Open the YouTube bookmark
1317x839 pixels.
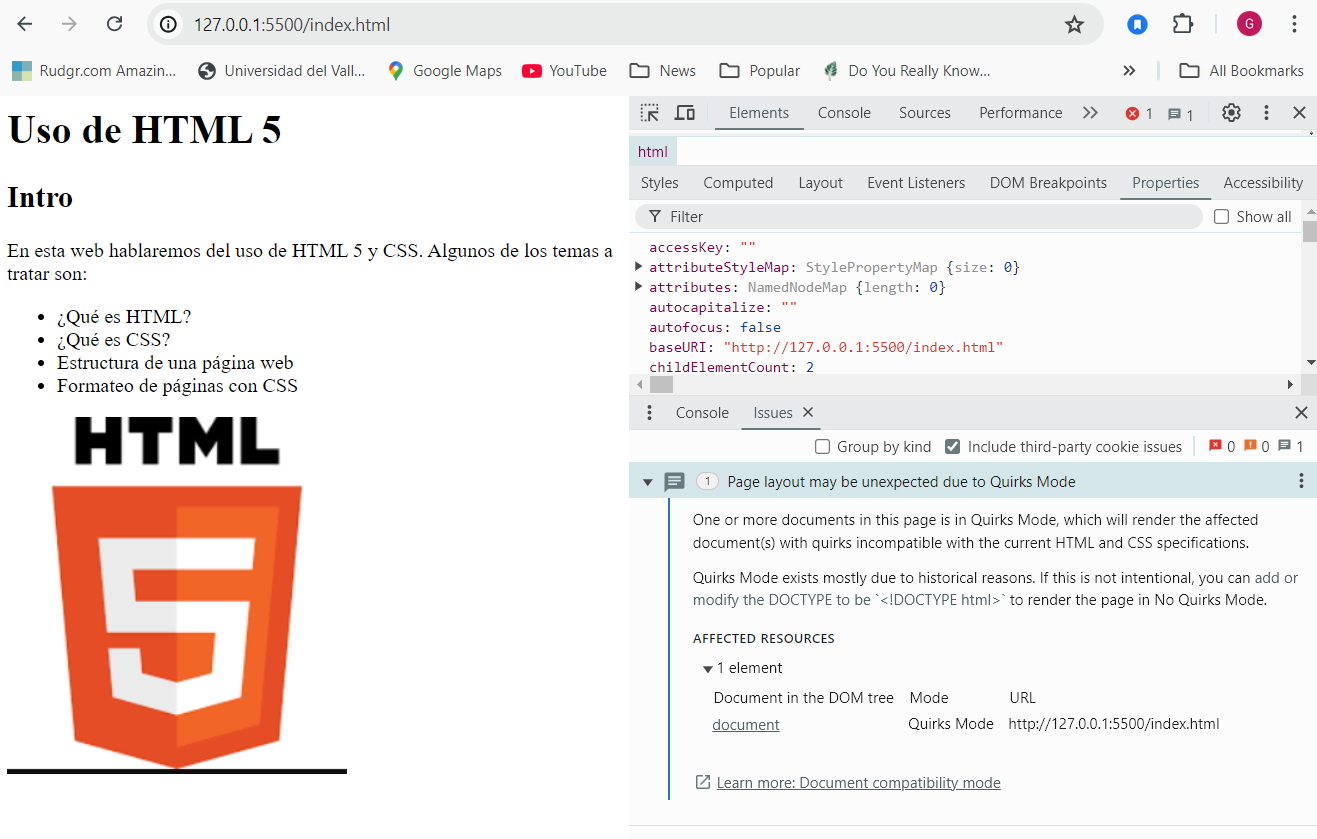click(x=564, y=70)
